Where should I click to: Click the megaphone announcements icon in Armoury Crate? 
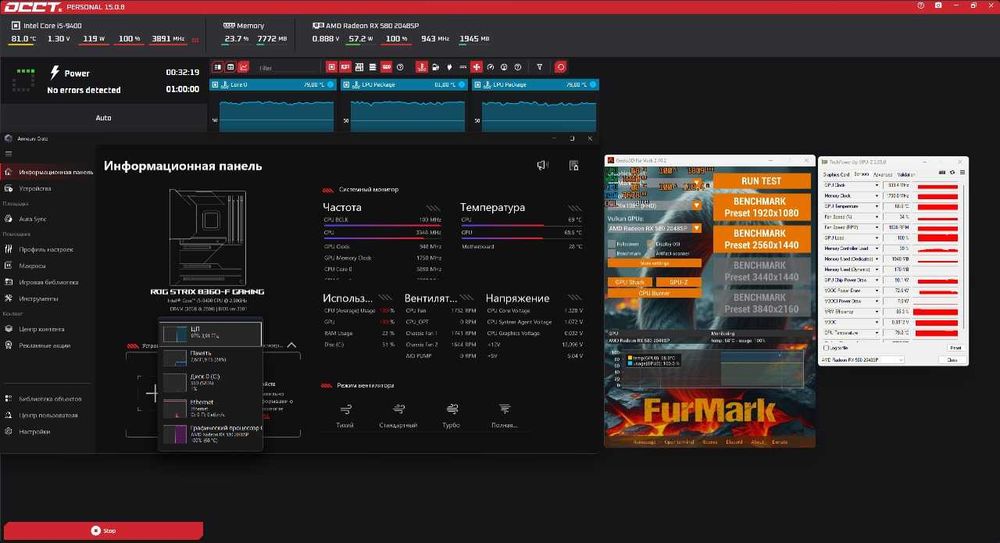[542, 165]
